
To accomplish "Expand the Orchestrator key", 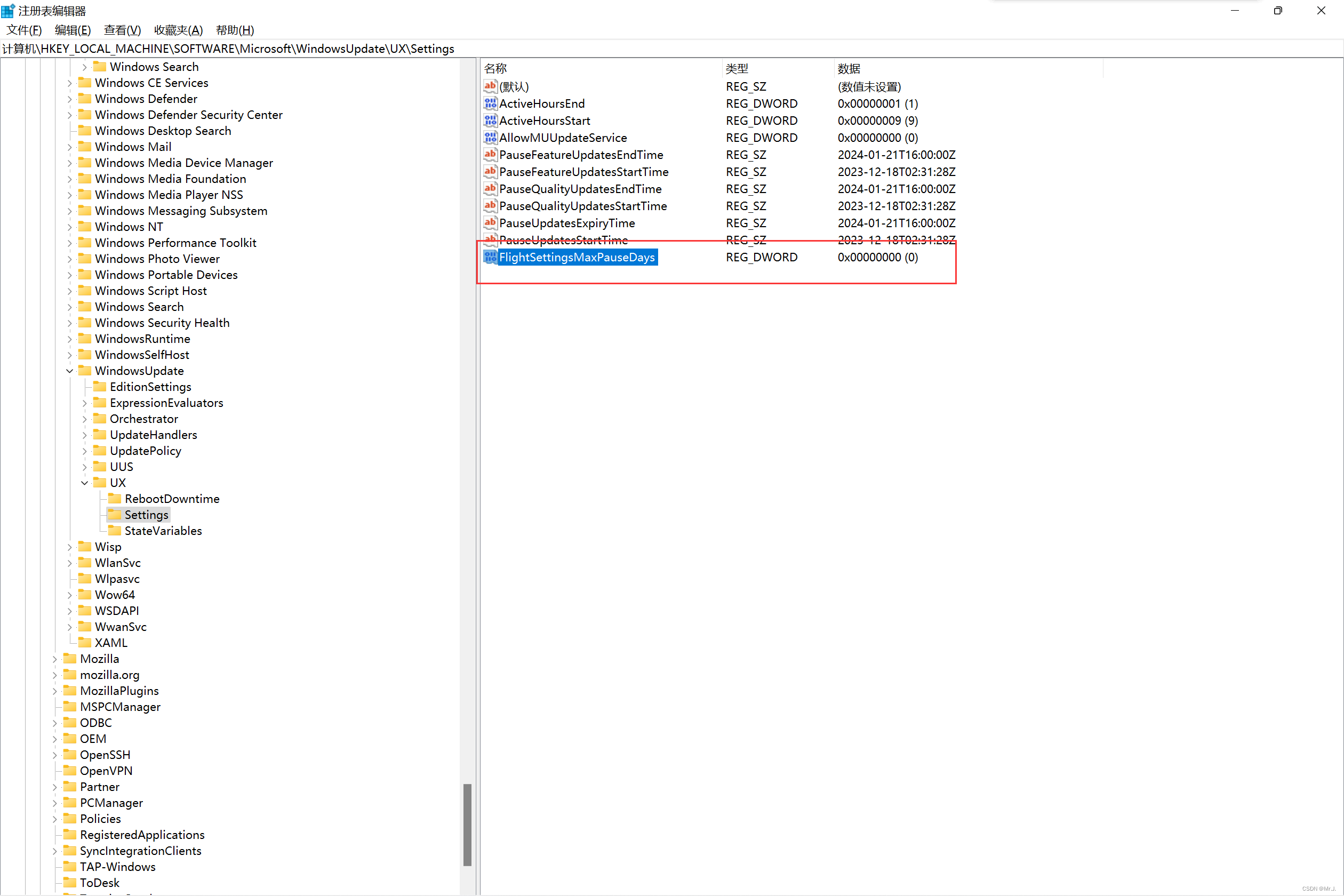I will tap(85, 419).
